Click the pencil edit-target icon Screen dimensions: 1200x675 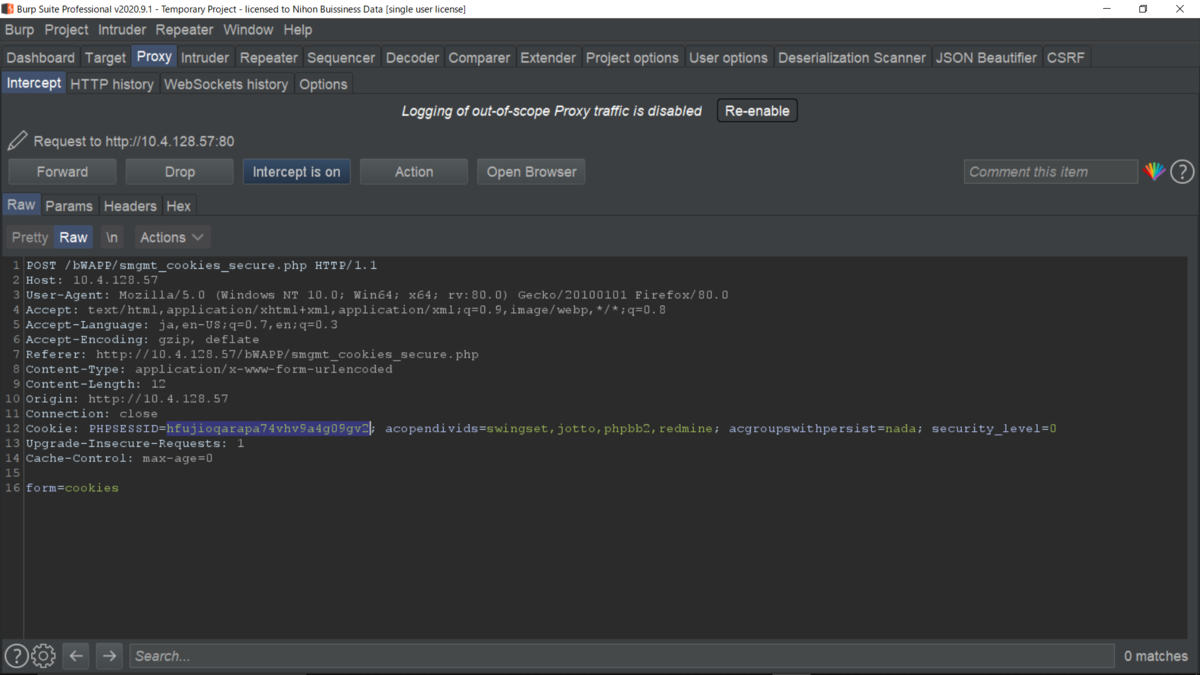[x=18, y=141]
